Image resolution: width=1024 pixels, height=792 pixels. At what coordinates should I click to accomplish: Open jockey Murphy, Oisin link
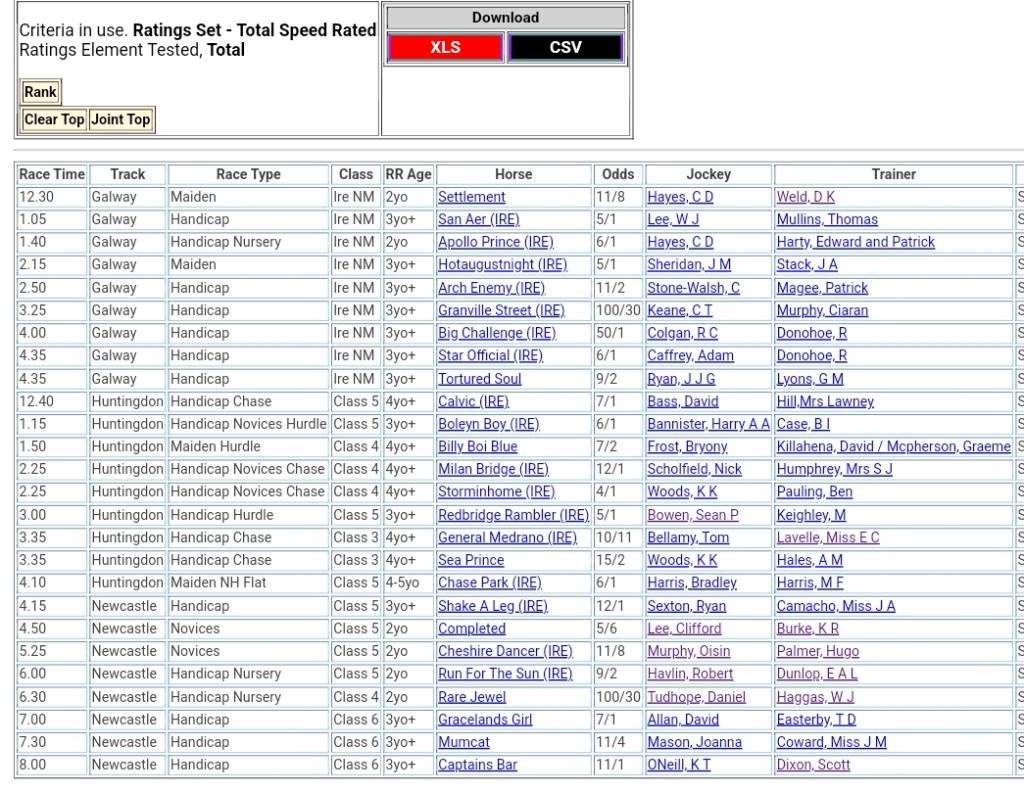click(688, 651)
